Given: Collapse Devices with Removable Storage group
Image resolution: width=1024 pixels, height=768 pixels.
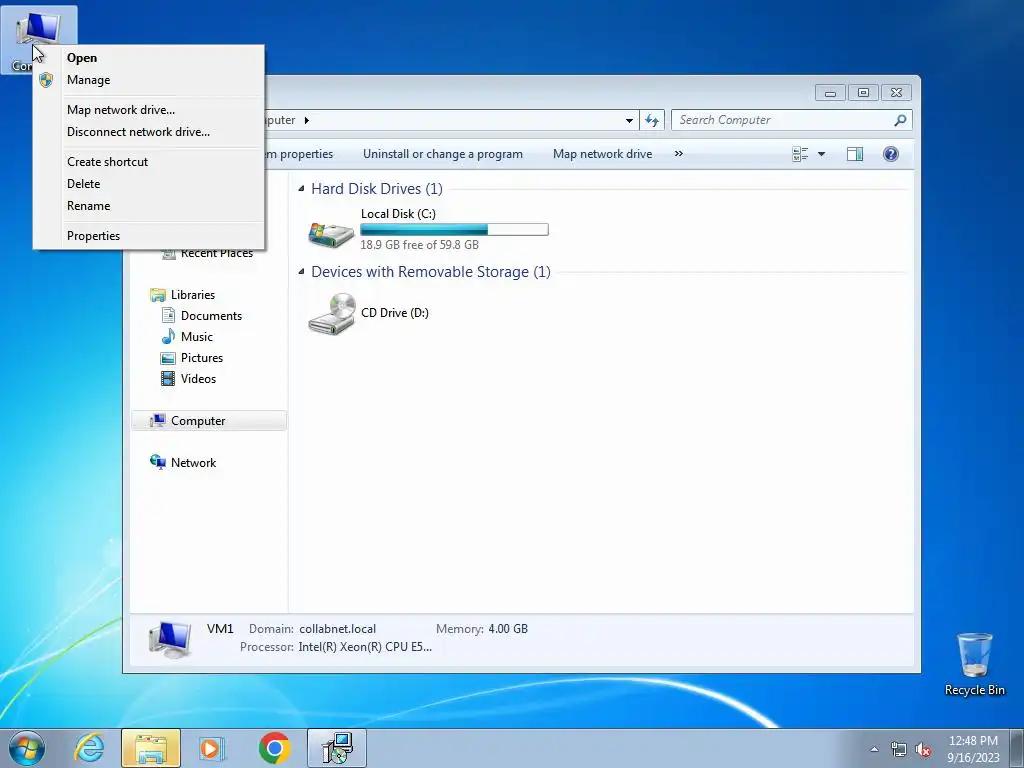Looking at the screenshot, I should coord(301,272).
